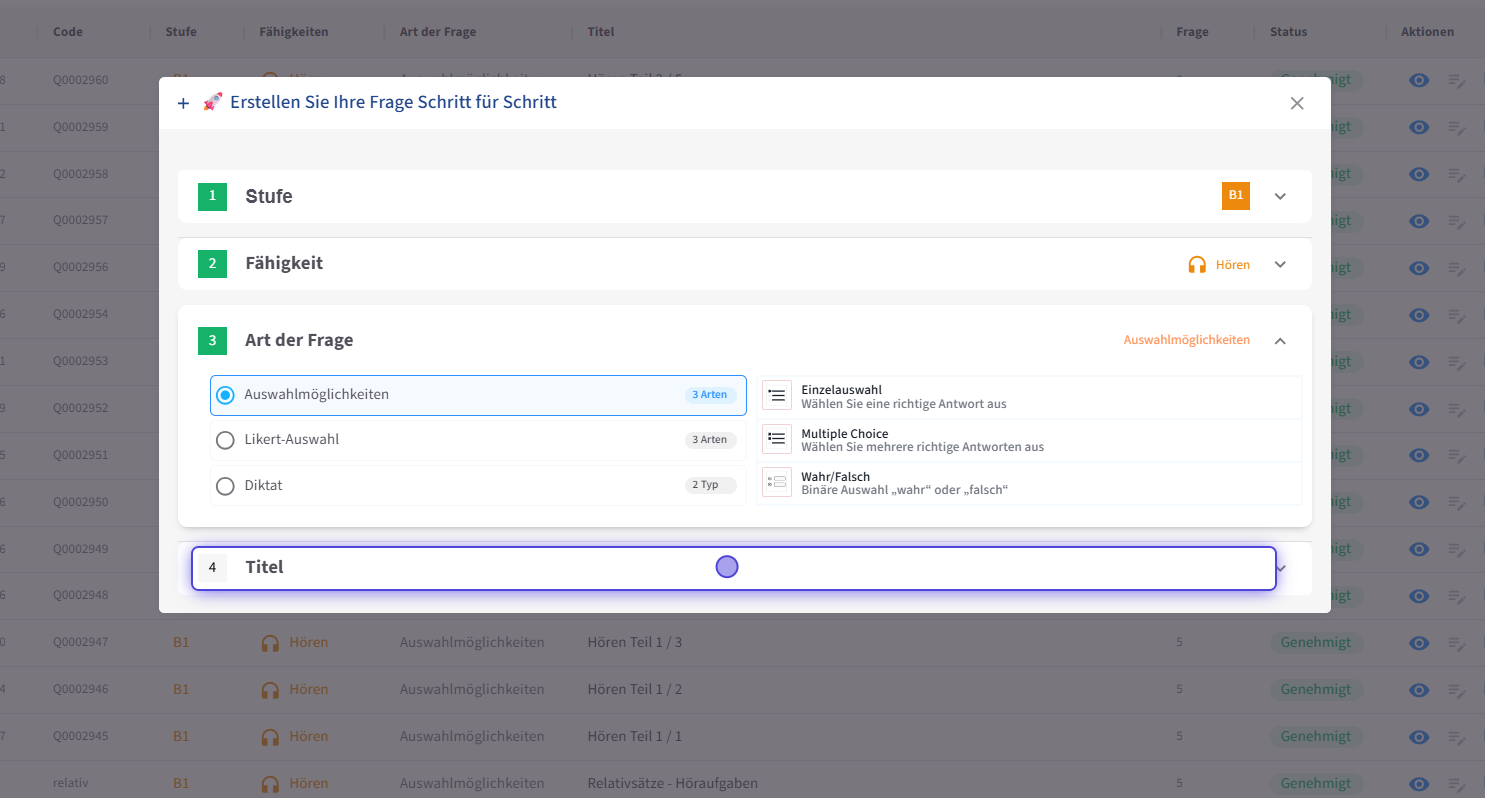
Task: Click the Genehmigt status badge for Q0002947
Action: (x=1315, y=642)
